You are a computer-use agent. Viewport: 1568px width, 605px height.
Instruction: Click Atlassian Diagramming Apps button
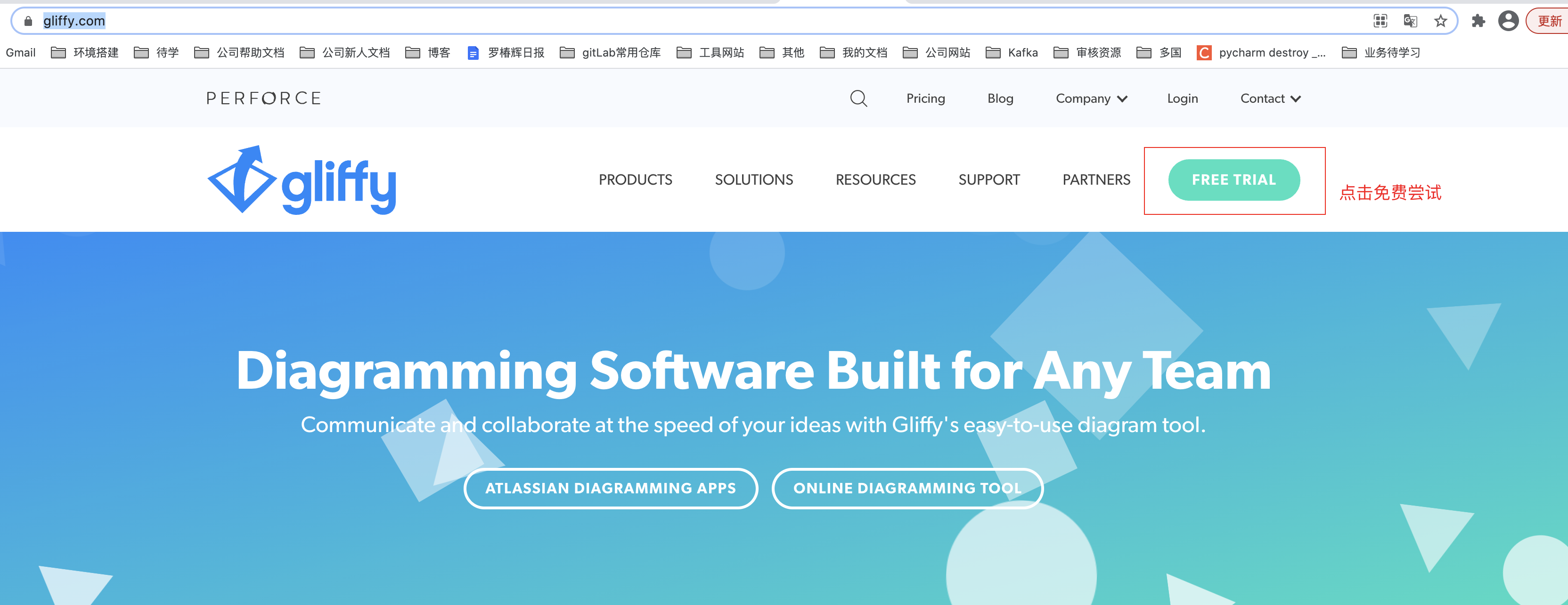611,488
